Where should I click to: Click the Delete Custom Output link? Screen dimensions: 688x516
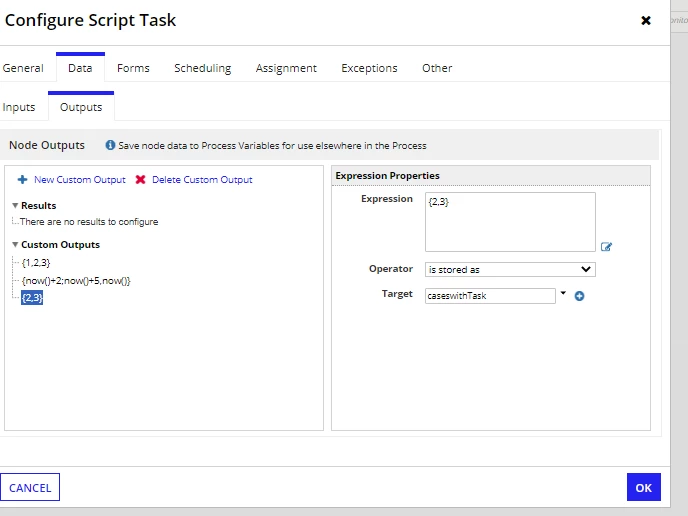[x=202, y=179]
